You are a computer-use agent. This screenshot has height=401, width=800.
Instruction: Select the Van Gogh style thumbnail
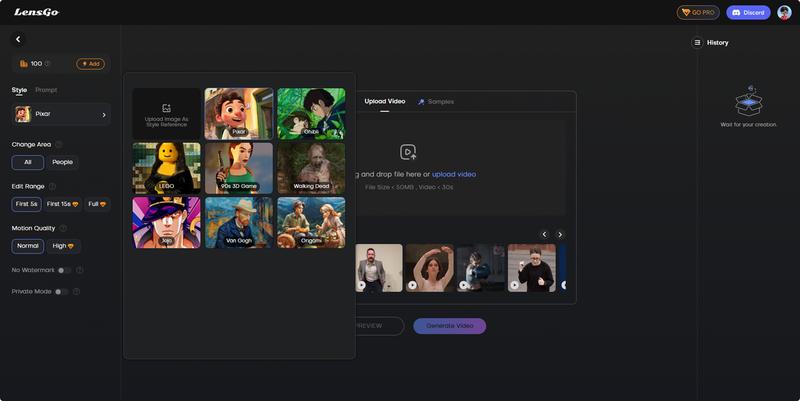[x=239, y=222]
